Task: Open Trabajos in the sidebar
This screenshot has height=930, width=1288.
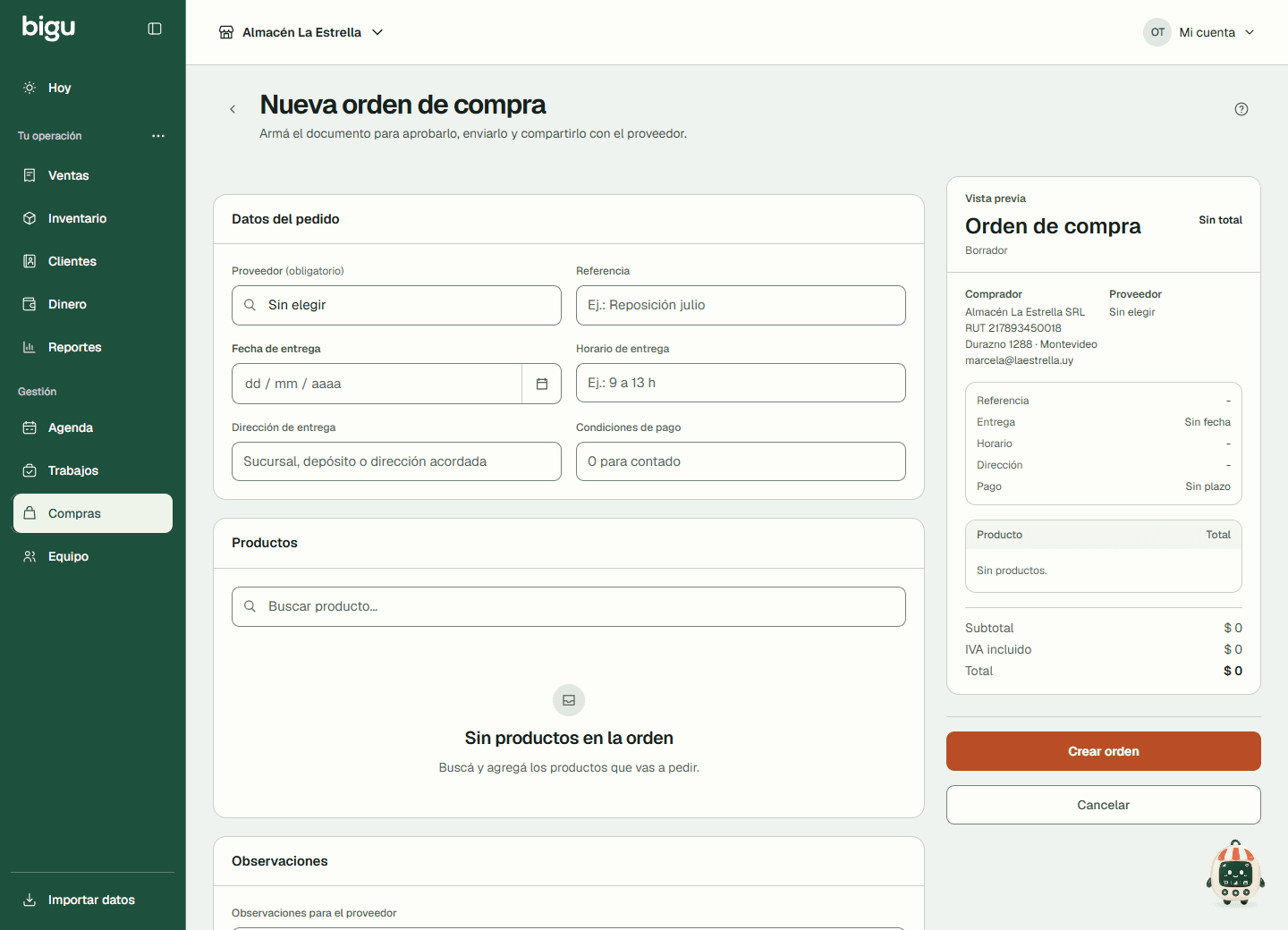Action: click(93, 470)
